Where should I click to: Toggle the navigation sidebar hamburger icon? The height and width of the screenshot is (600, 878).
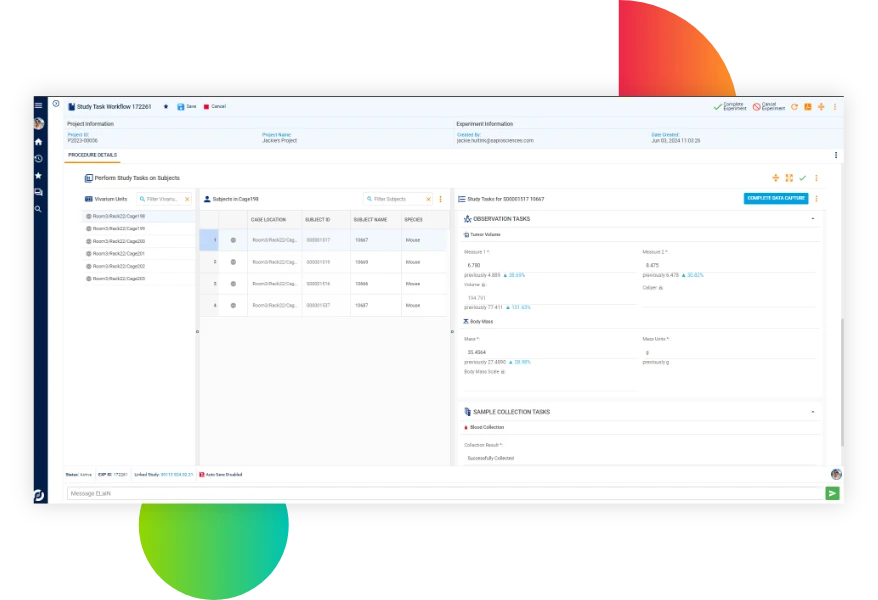(38, 104)
